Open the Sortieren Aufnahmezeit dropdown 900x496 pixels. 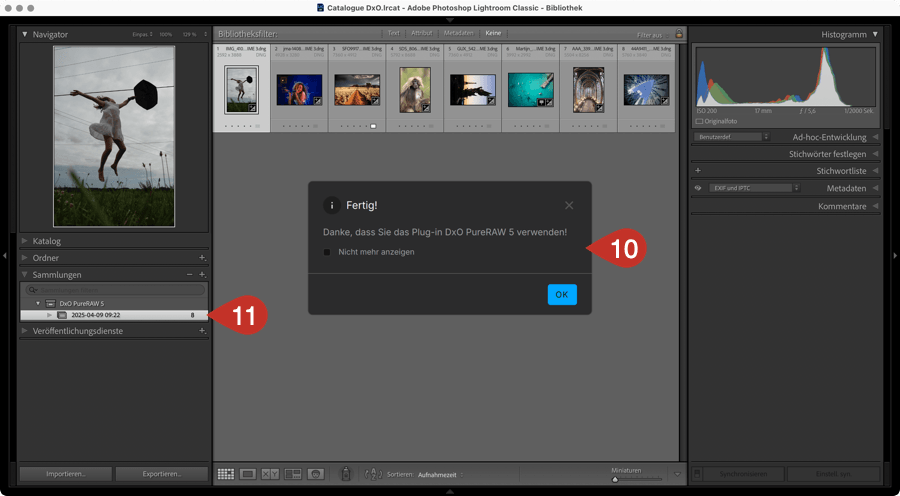[x=441, y=475]
